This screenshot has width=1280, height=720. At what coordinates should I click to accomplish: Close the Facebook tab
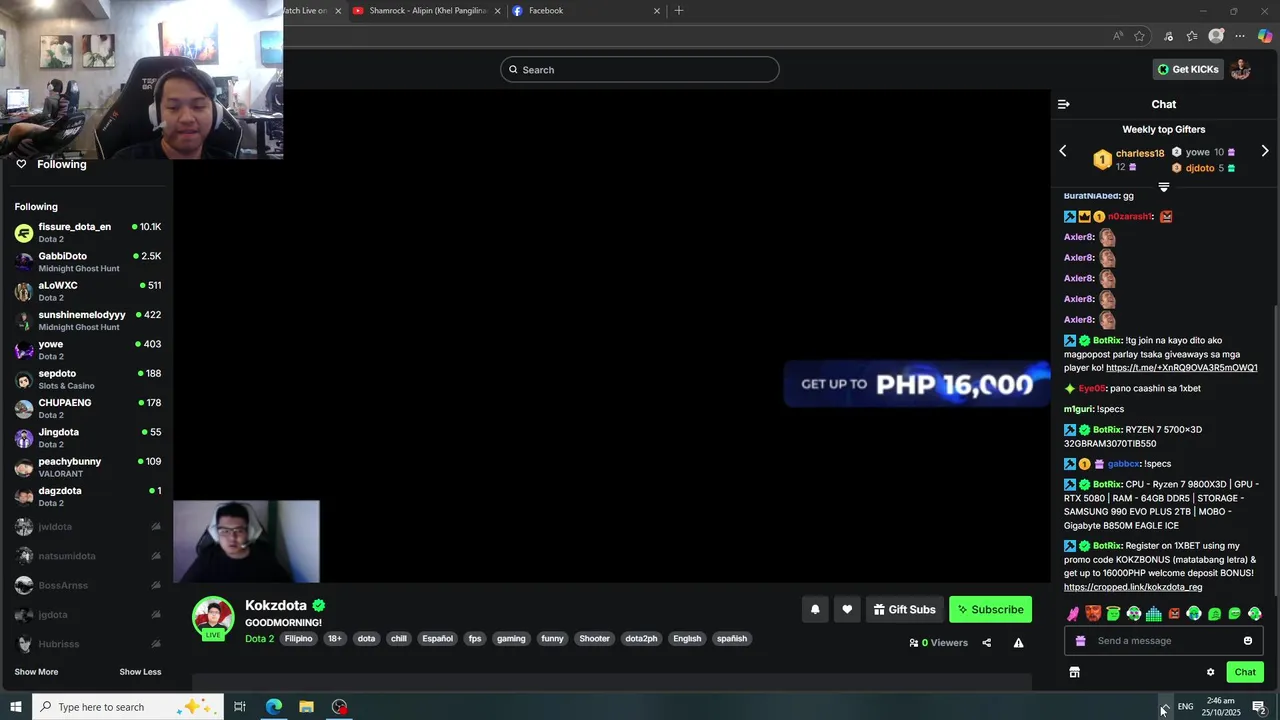pos(657,11)
